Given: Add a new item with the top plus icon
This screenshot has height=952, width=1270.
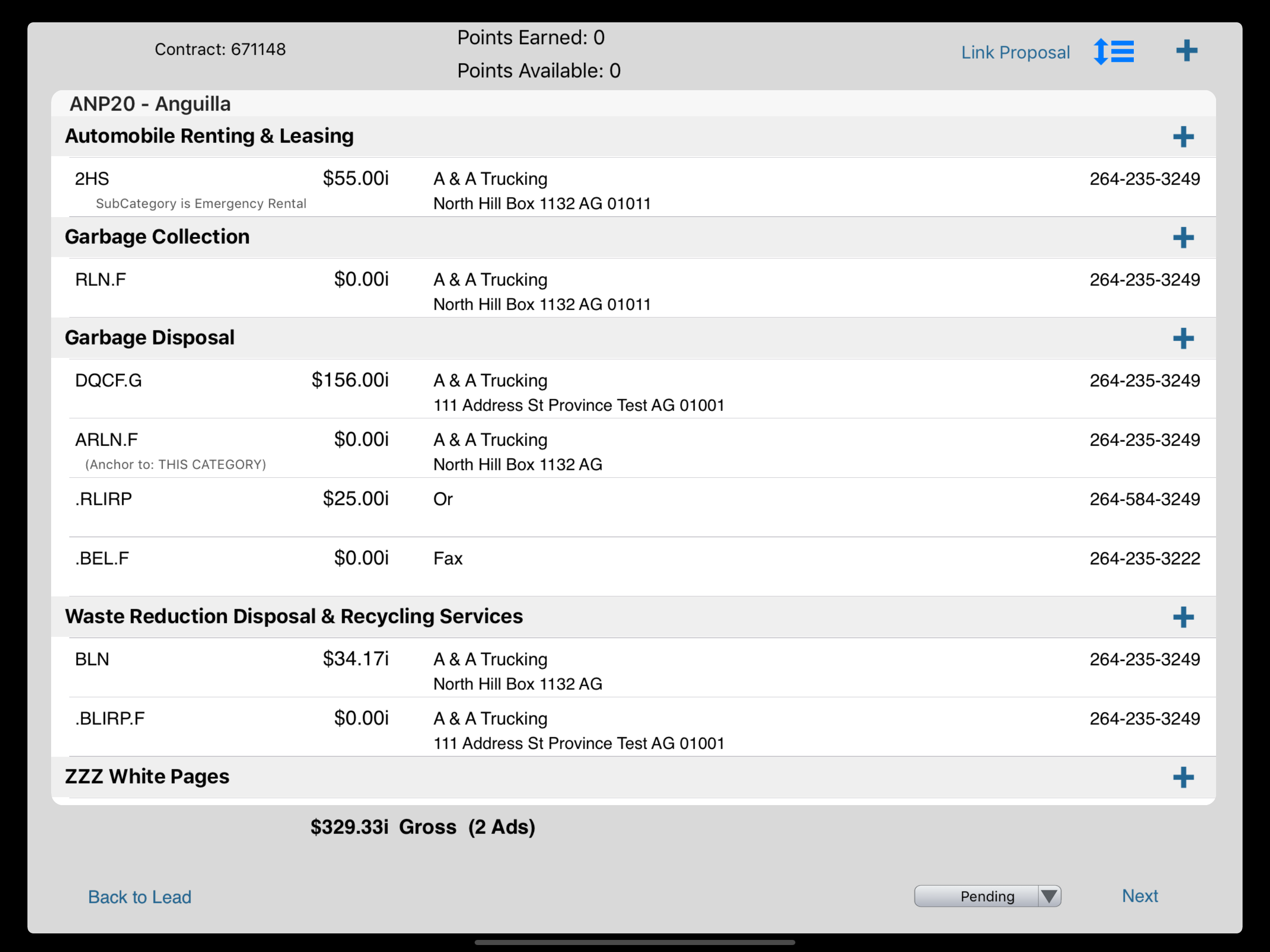Looking at the screenshot, I should point(1186,51).
